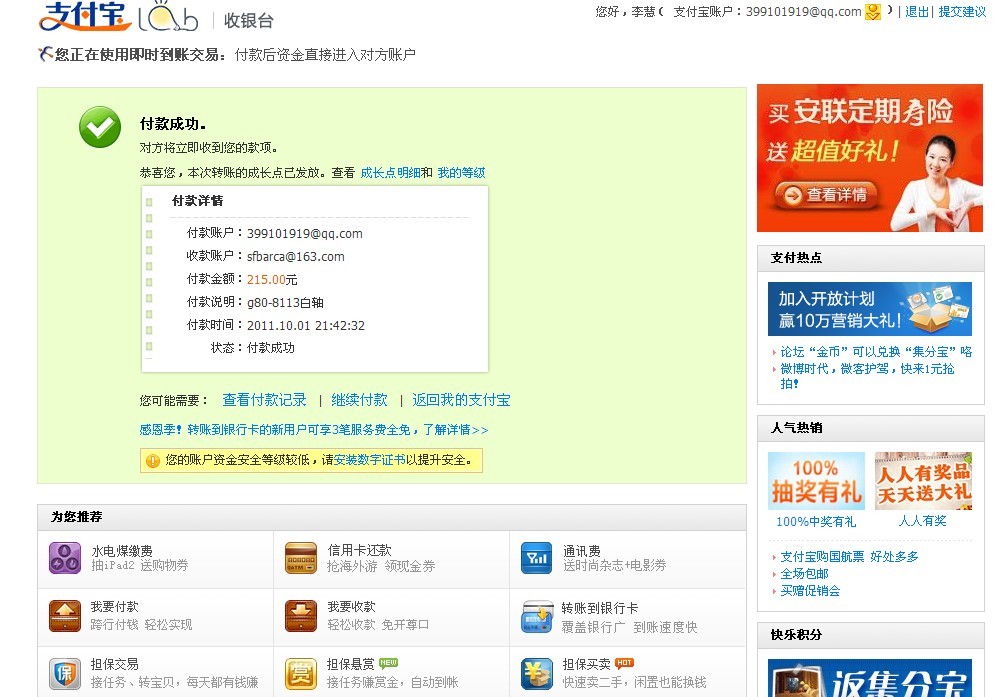This screenshot has width=1001, height=697.
Task: Click the payer account 399101919@qq.com in details
Action: pos(305,234)
